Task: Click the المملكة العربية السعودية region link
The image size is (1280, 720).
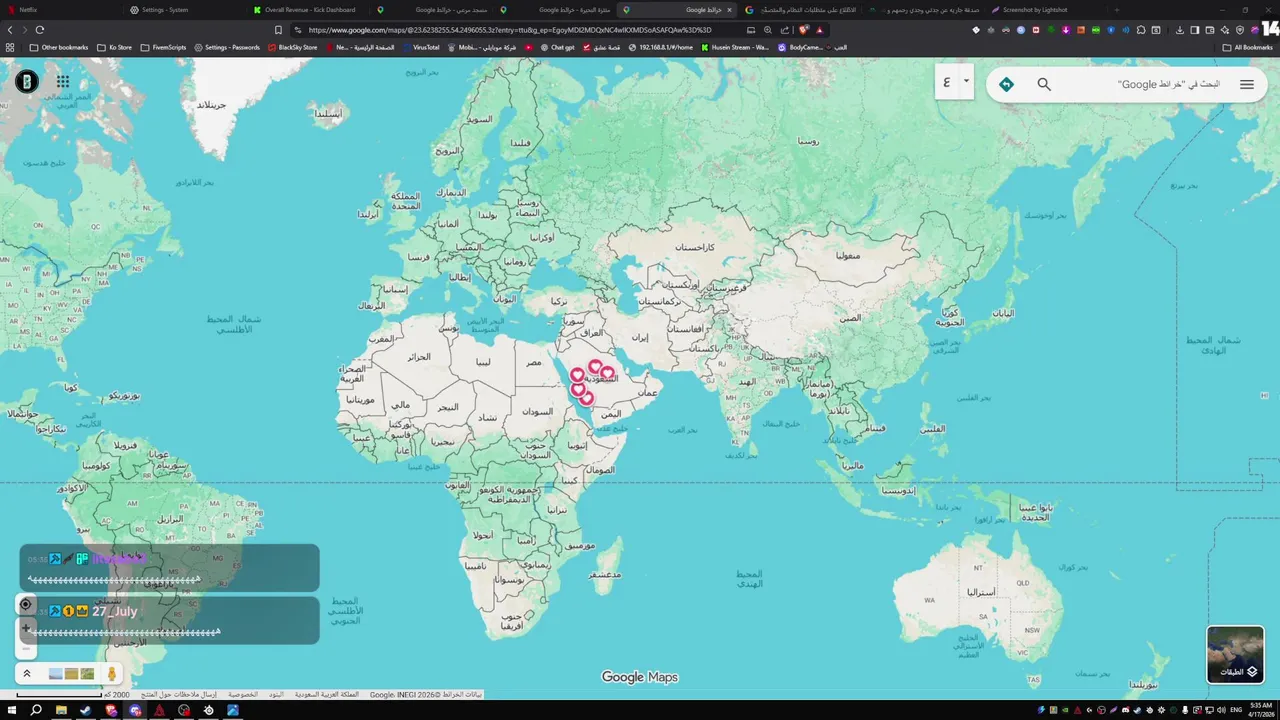Action: click(x=326, y=694)
